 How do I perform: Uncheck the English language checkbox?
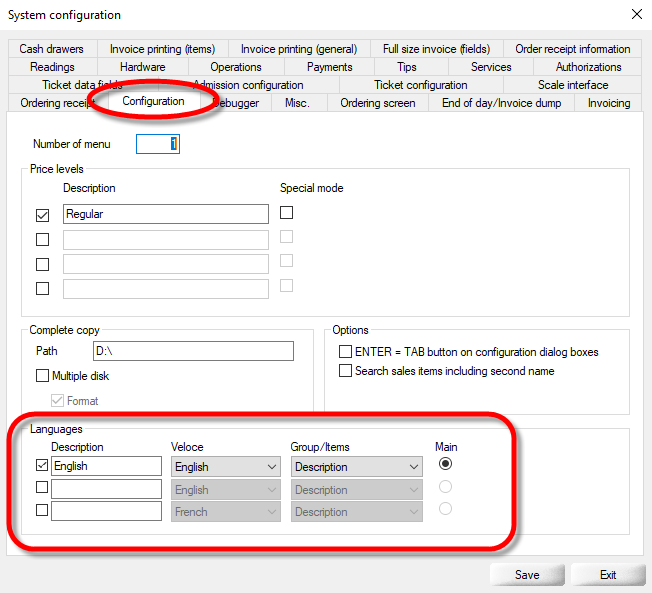[x=43, y=466]
